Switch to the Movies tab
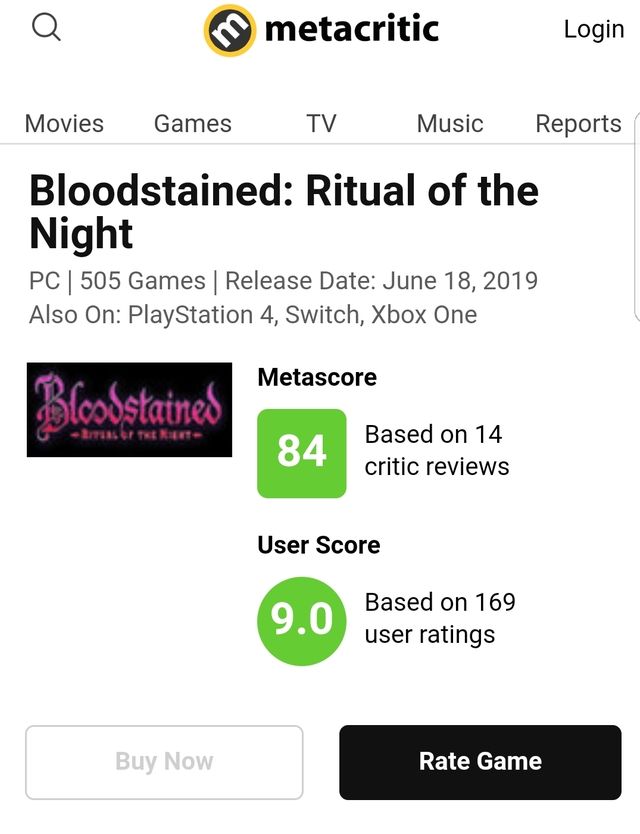 (64, 123)
